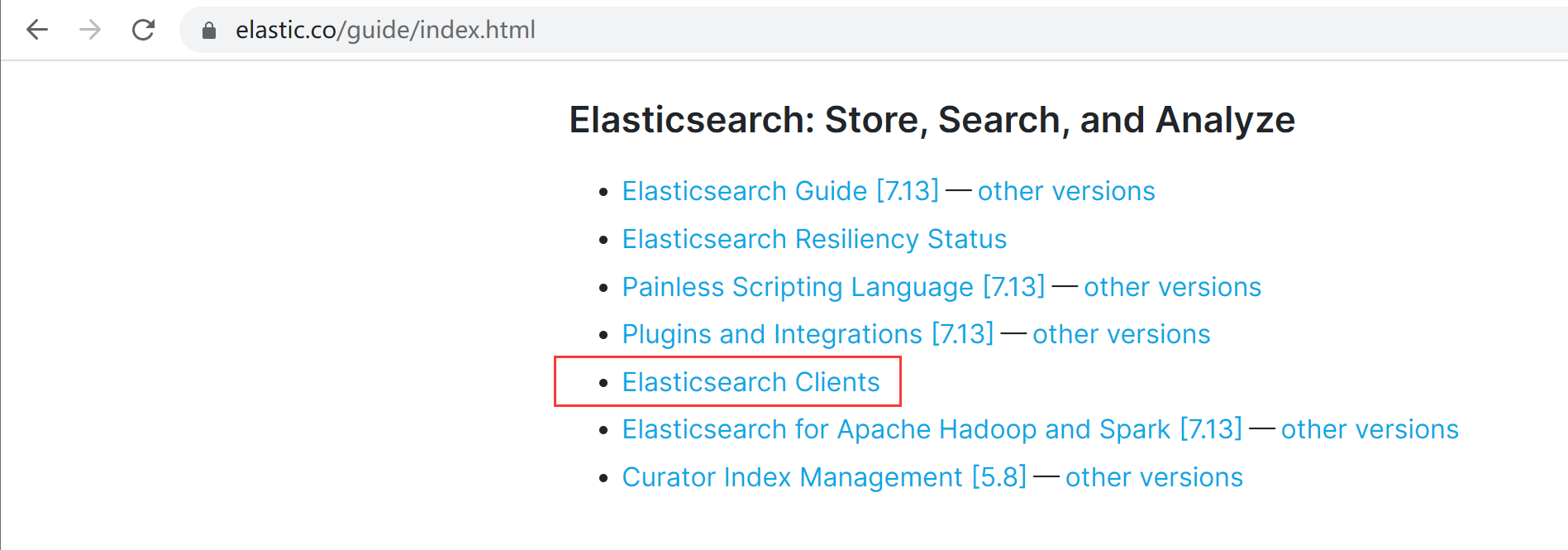View site info via the lock icon

coord(209,31)
